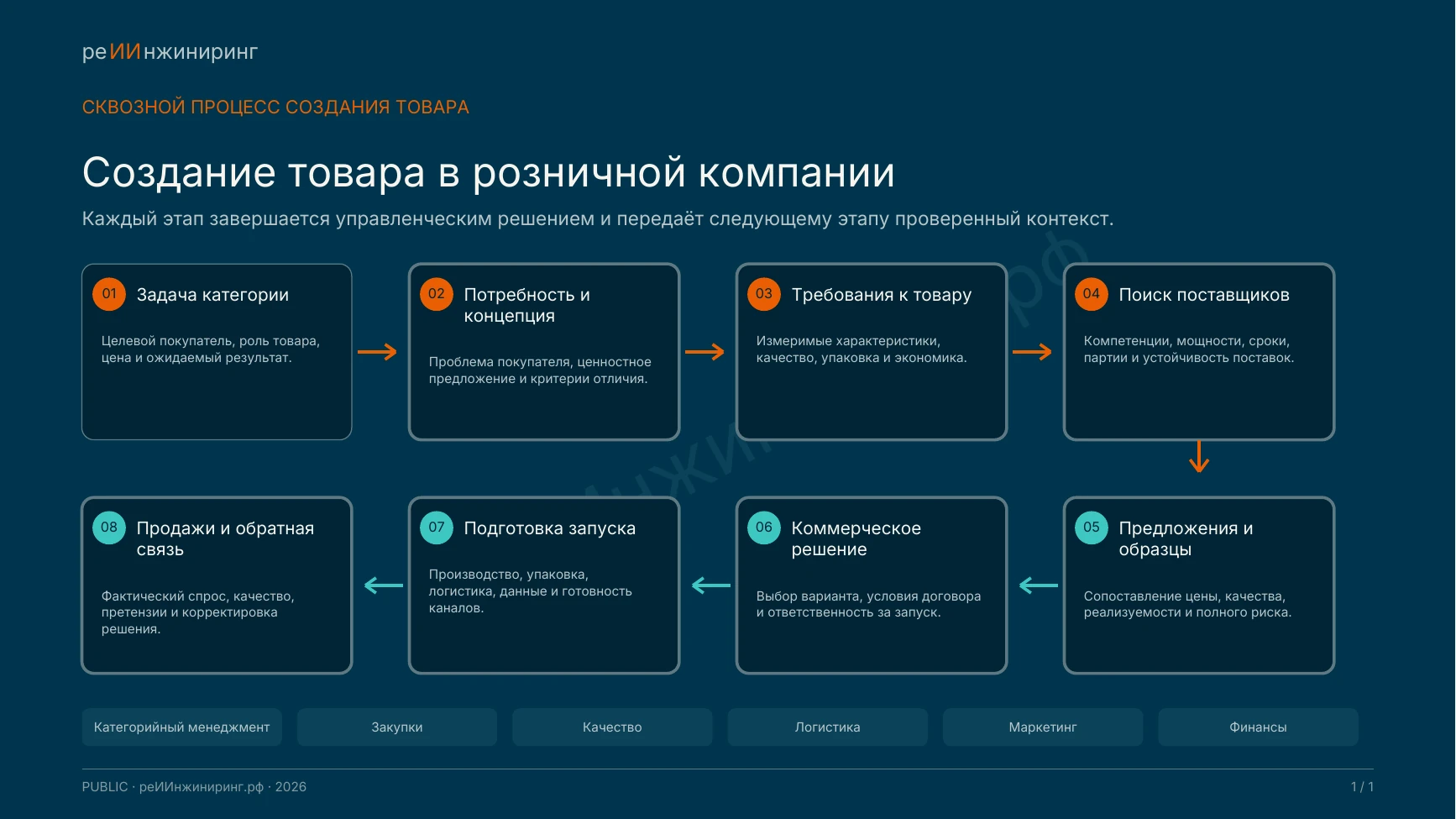1456x819 pixels.
Task: Click the subtitle starting Каждый этап завершается
Action: (598, 219)
